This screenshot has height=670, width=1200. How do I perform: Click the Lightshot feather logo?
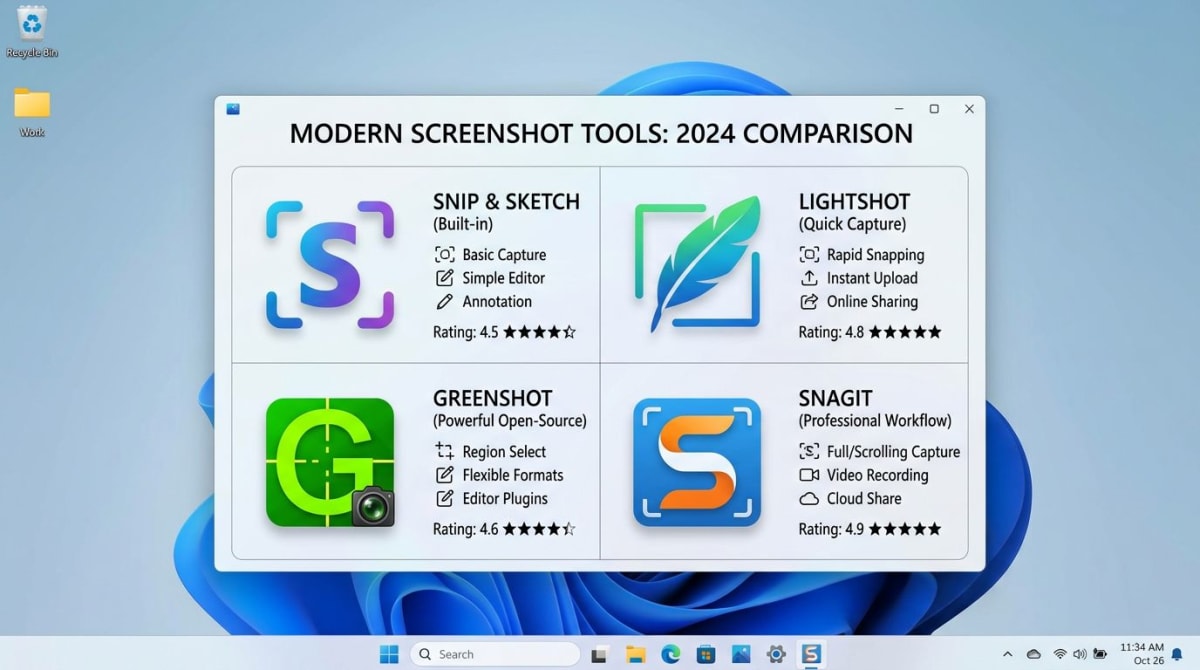point(697,264)
